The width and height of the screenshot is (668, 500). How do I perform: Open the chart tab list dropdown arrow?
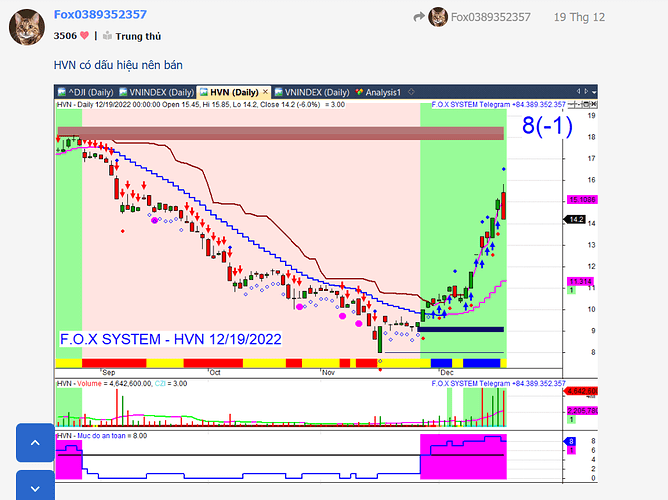594,92
